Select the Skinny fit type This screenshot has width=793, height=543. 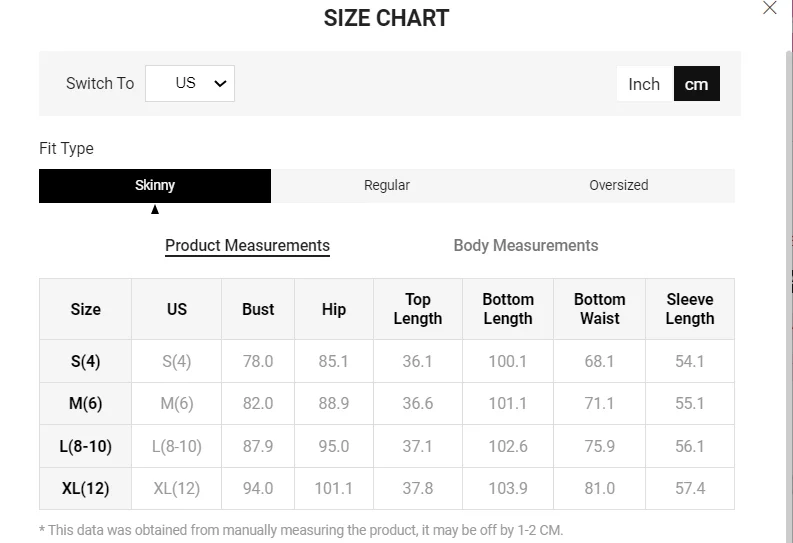tap(155, 185)
